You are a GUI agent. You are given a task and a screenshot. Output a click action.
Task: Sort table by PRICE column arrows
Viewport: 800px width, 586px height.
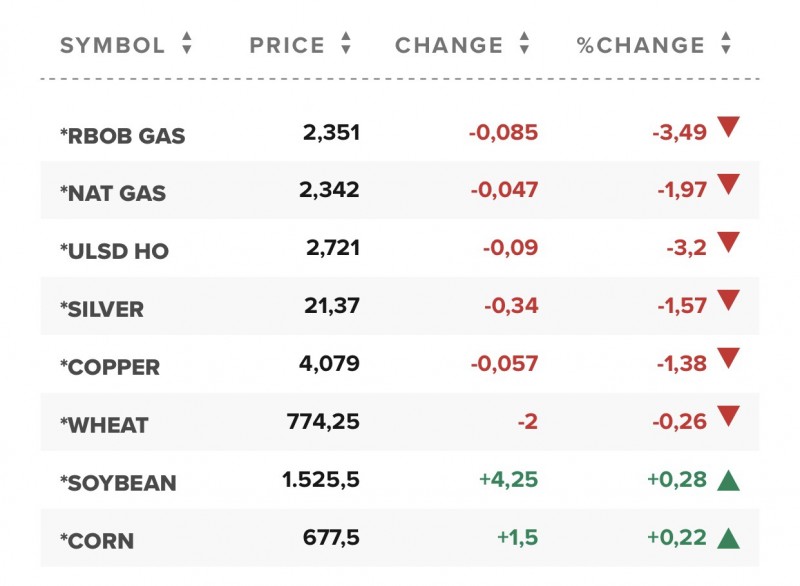[346, 44]
